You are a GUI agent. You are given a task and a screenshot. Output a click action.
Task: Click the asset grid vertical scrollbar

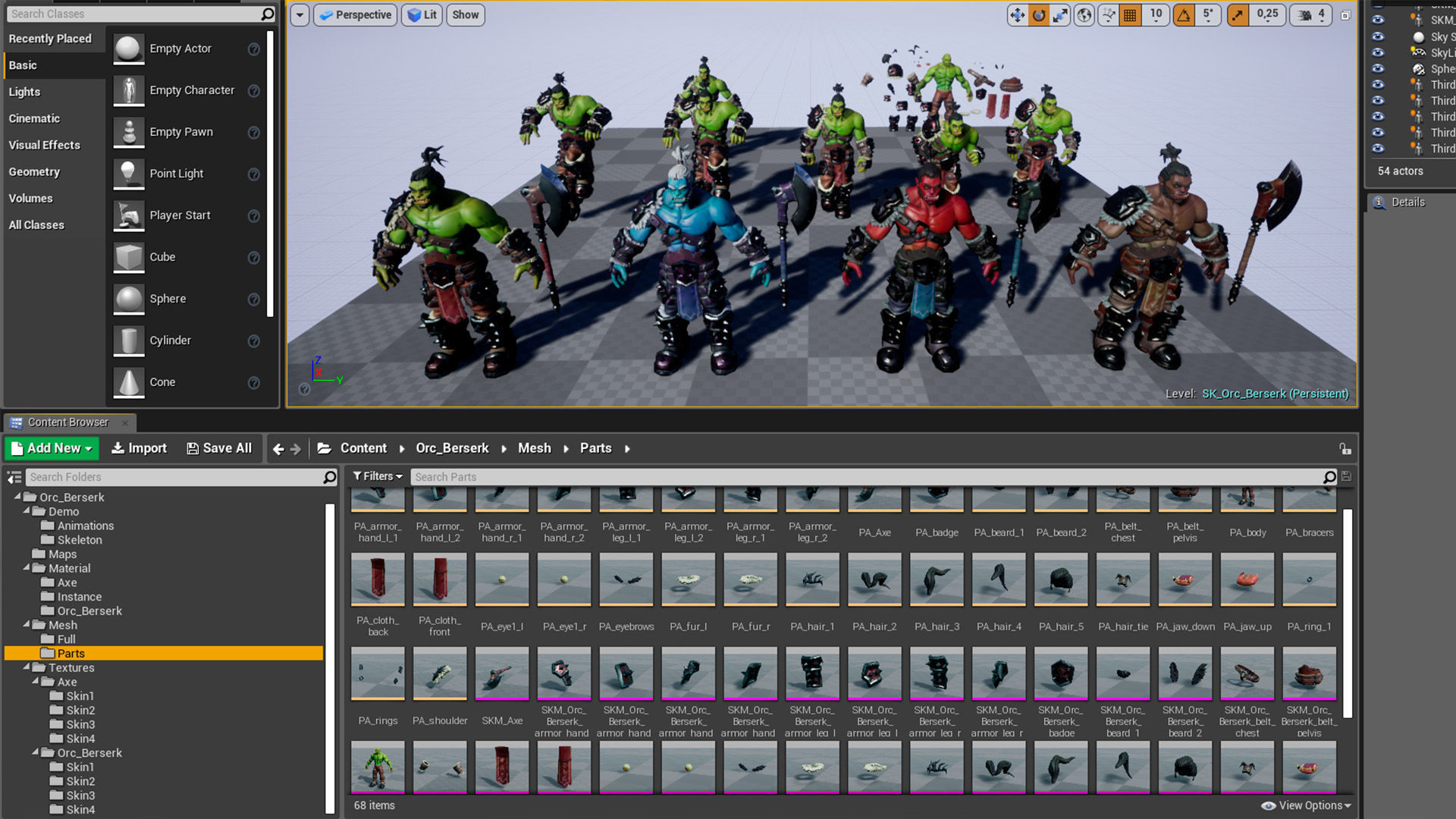point(1348,613)
